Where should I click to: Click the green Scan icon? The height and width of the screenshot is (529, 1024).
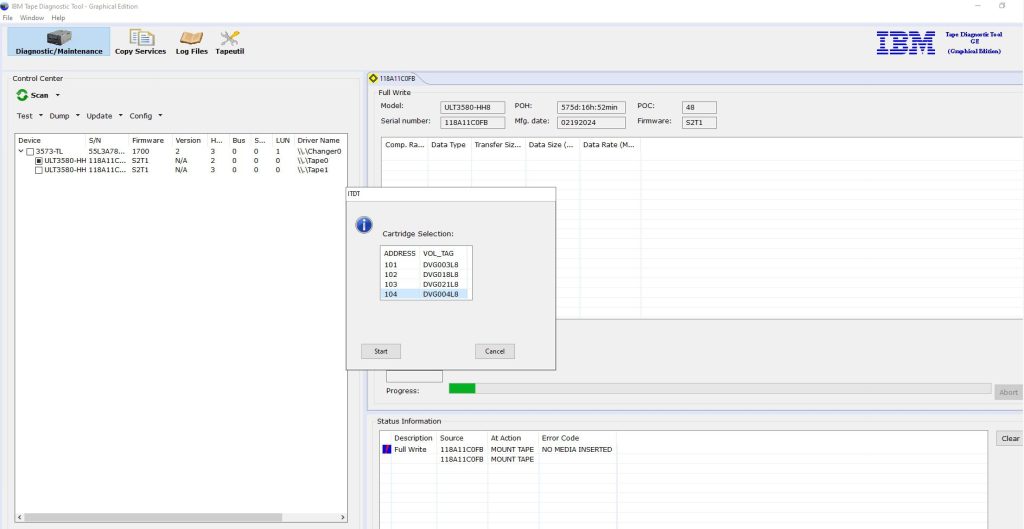[x=22, y=95]
